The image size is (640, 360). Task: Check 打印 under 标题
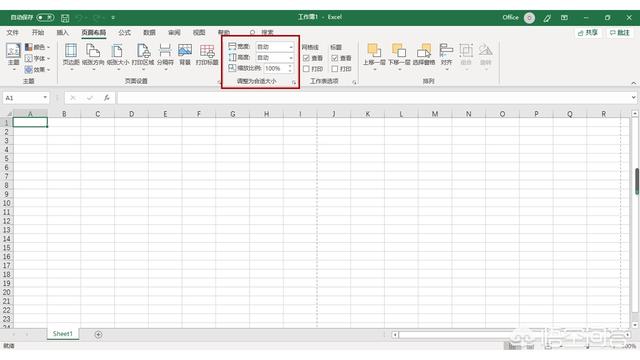(x=335, y=69)
